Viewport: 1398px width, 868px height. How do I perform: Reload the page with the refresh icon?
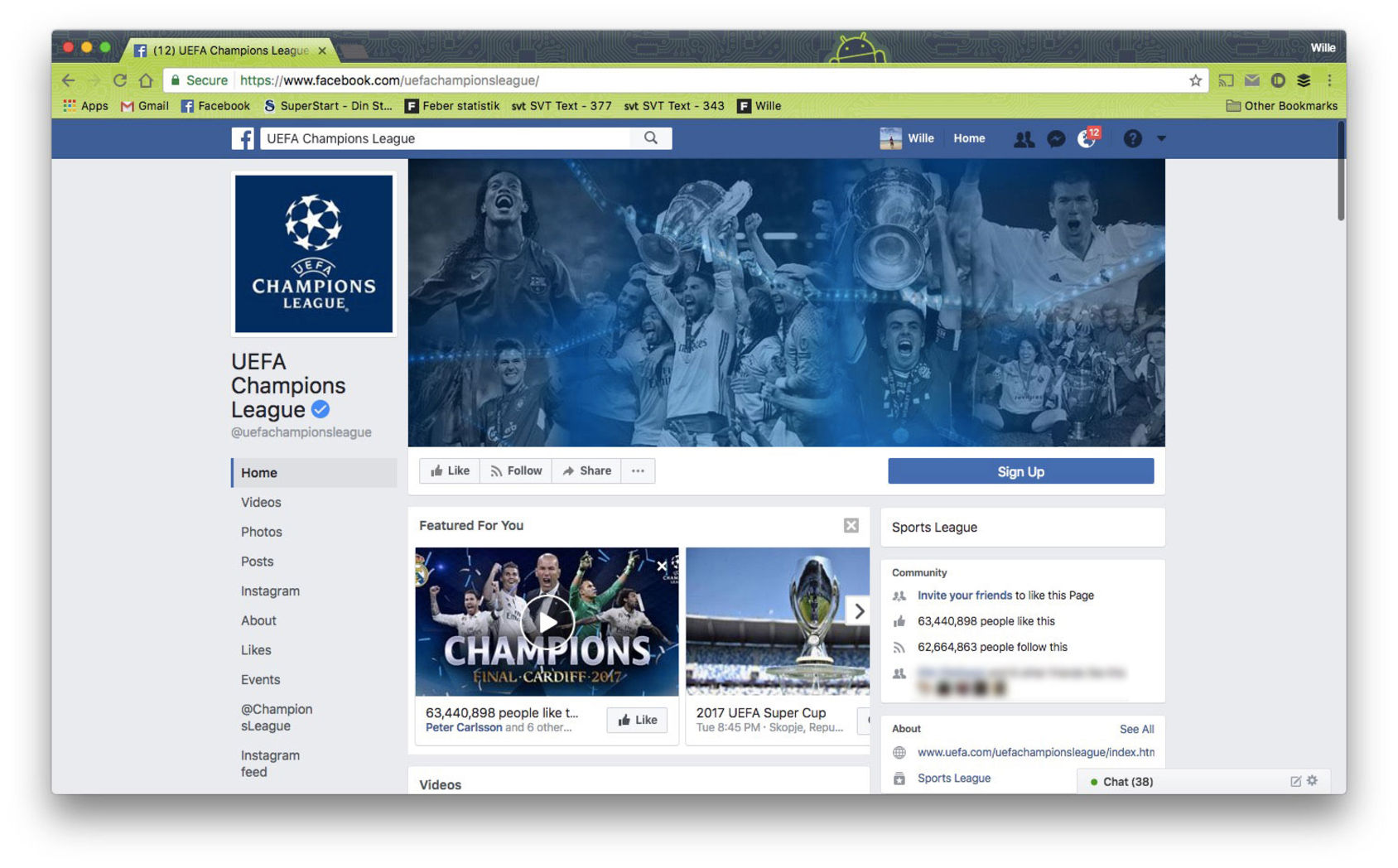[120, 80]
